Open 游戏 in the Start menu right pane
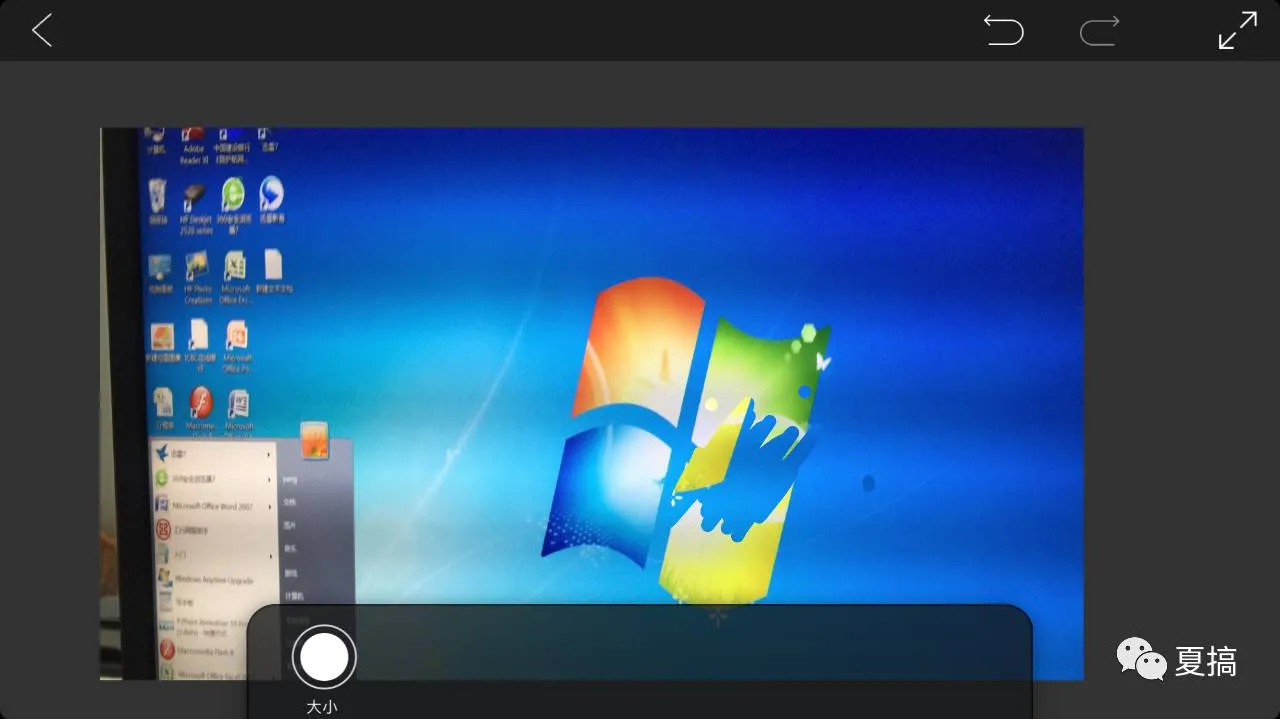The height and width of the screenshot is (719, 1280). pos(291,572)
